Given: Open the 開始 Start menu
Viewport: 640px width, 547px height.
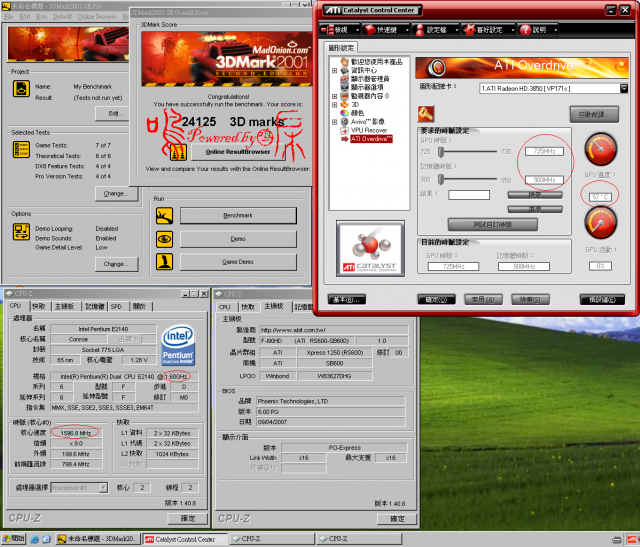Looking at the screenshot, I should [13, 539].
